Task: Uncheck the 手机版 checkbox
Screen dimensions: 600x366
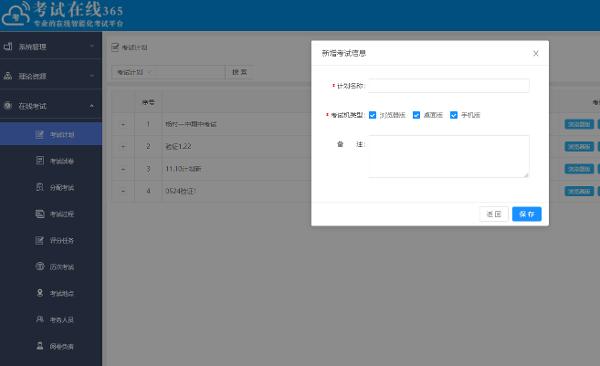Action: click(453, 115)
